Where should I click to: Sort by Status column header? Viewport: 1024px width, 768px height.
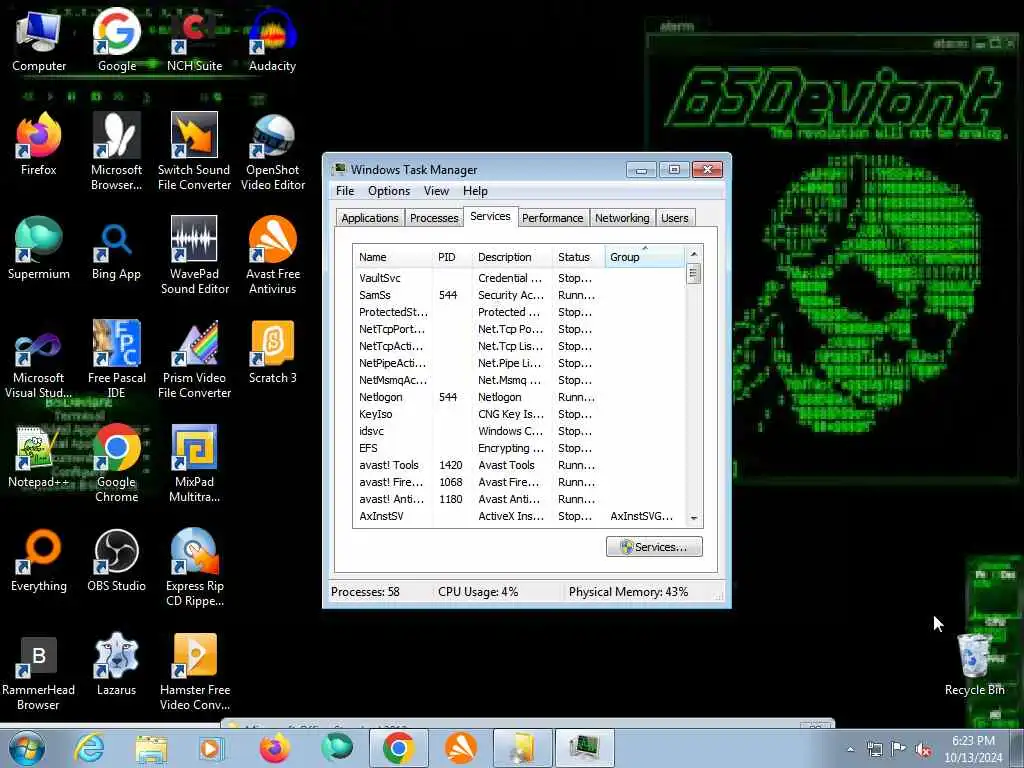click(579, 257)
